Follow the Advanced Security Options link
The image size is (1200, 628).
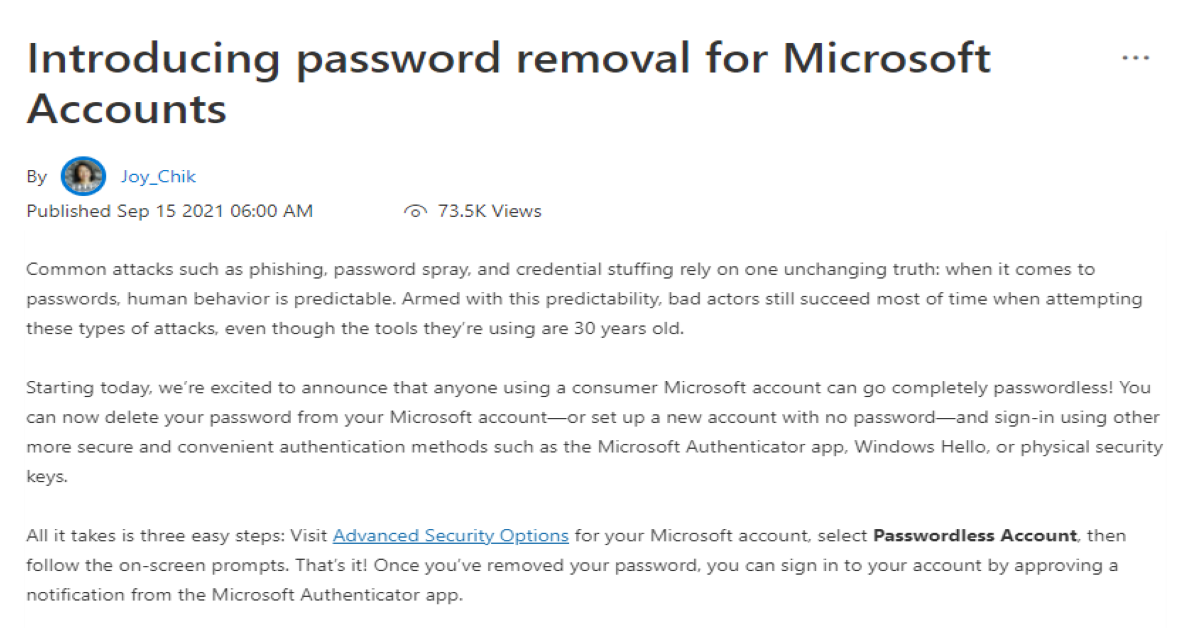point(450,536)
